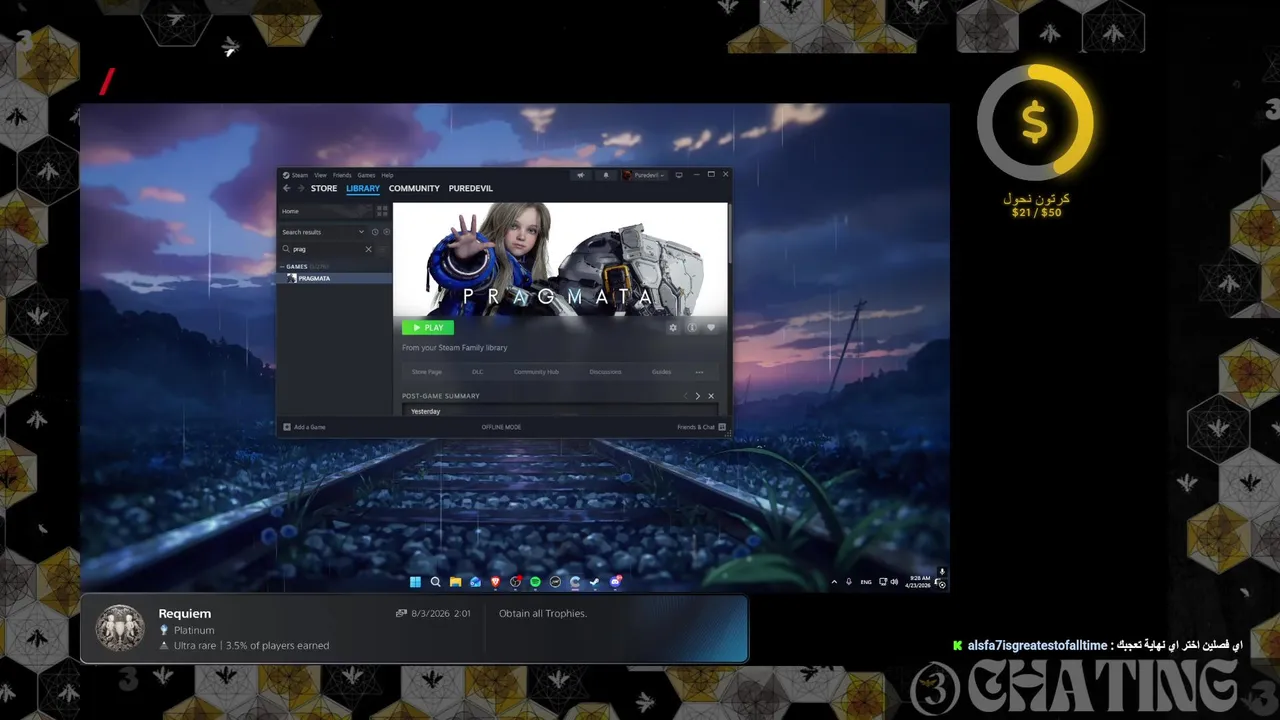
Task: Switch to the LIBRARY tab
Action: point(363,188)
